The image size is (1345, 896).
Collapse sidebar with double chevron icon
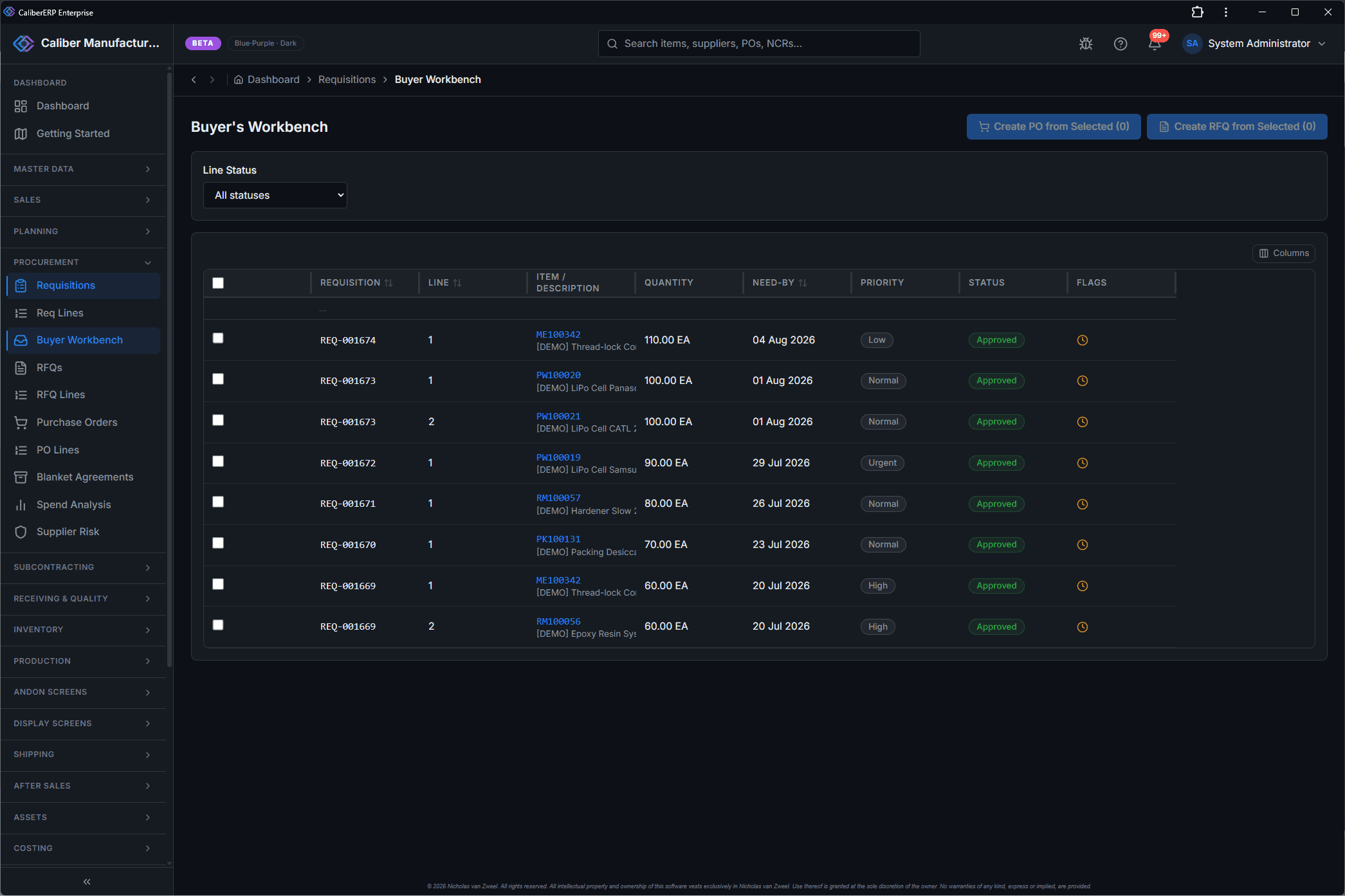point(87,881)
